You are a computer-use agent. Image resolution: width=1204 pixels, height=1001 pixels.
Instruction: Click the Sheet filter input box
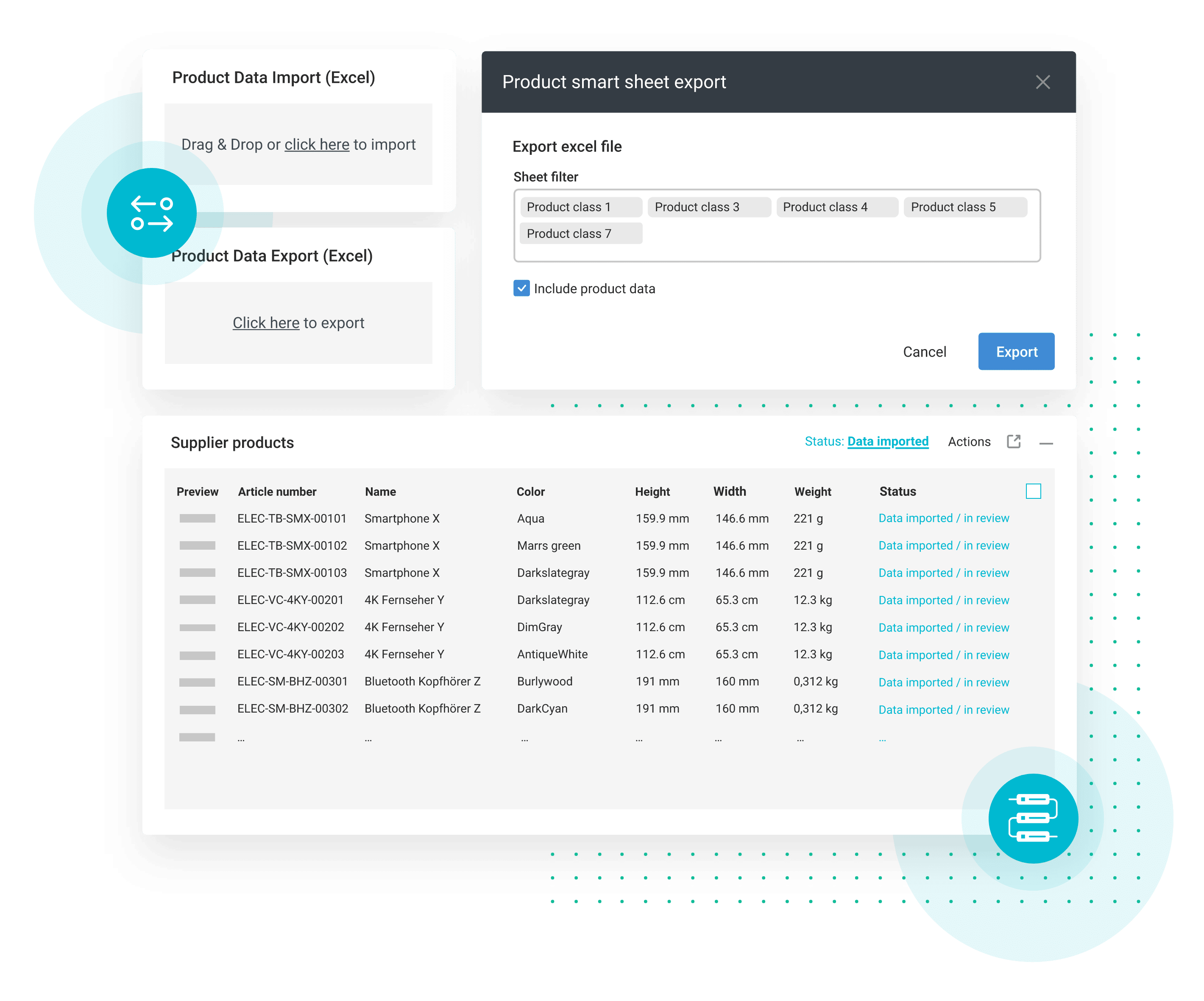776,226
